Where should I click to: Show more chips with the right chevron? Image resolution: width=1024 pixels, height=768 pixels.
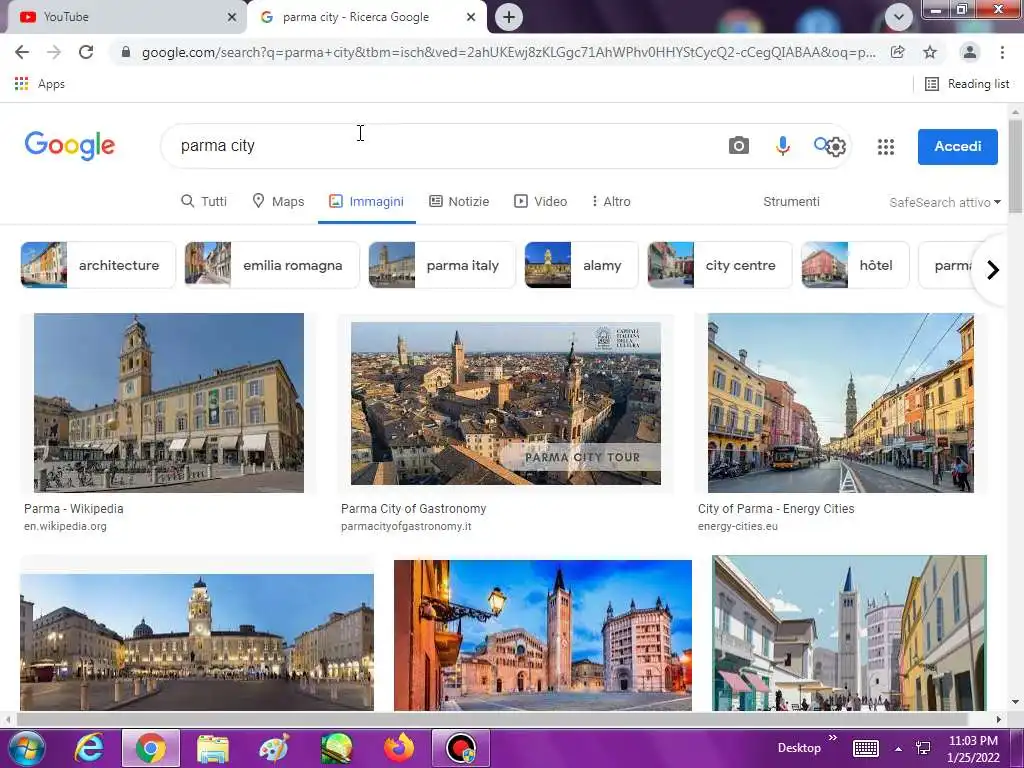(x=993, y=270)
